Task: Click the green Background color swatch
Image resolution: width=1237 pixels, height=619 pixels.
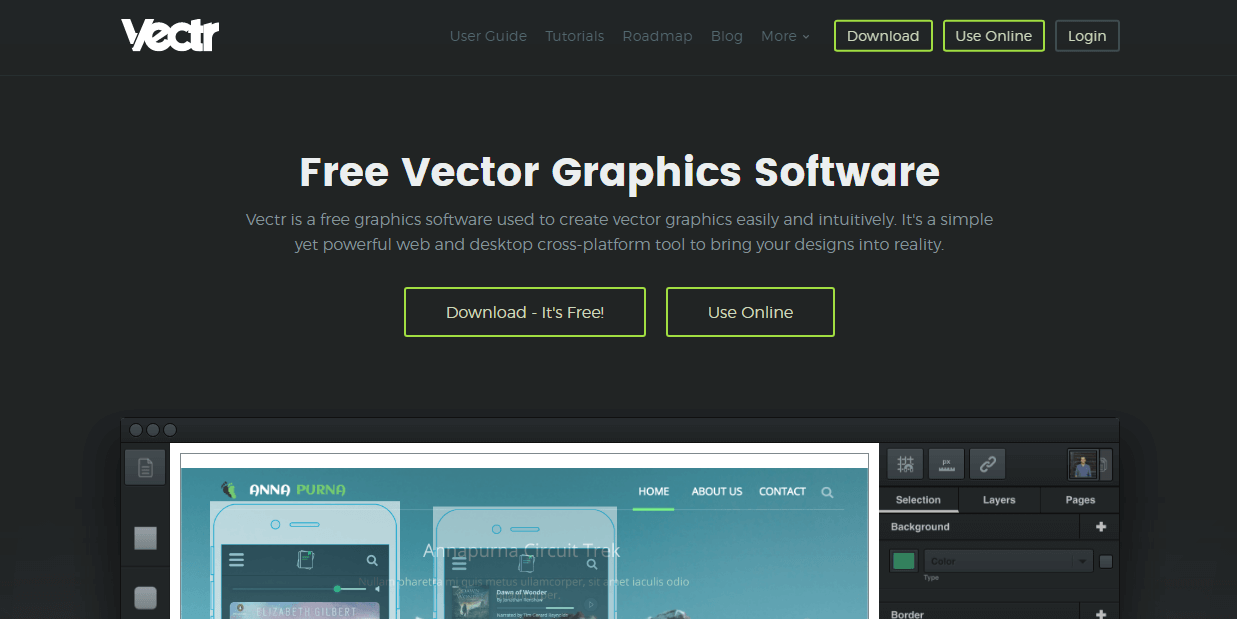Action: click(x=903, y=561)
